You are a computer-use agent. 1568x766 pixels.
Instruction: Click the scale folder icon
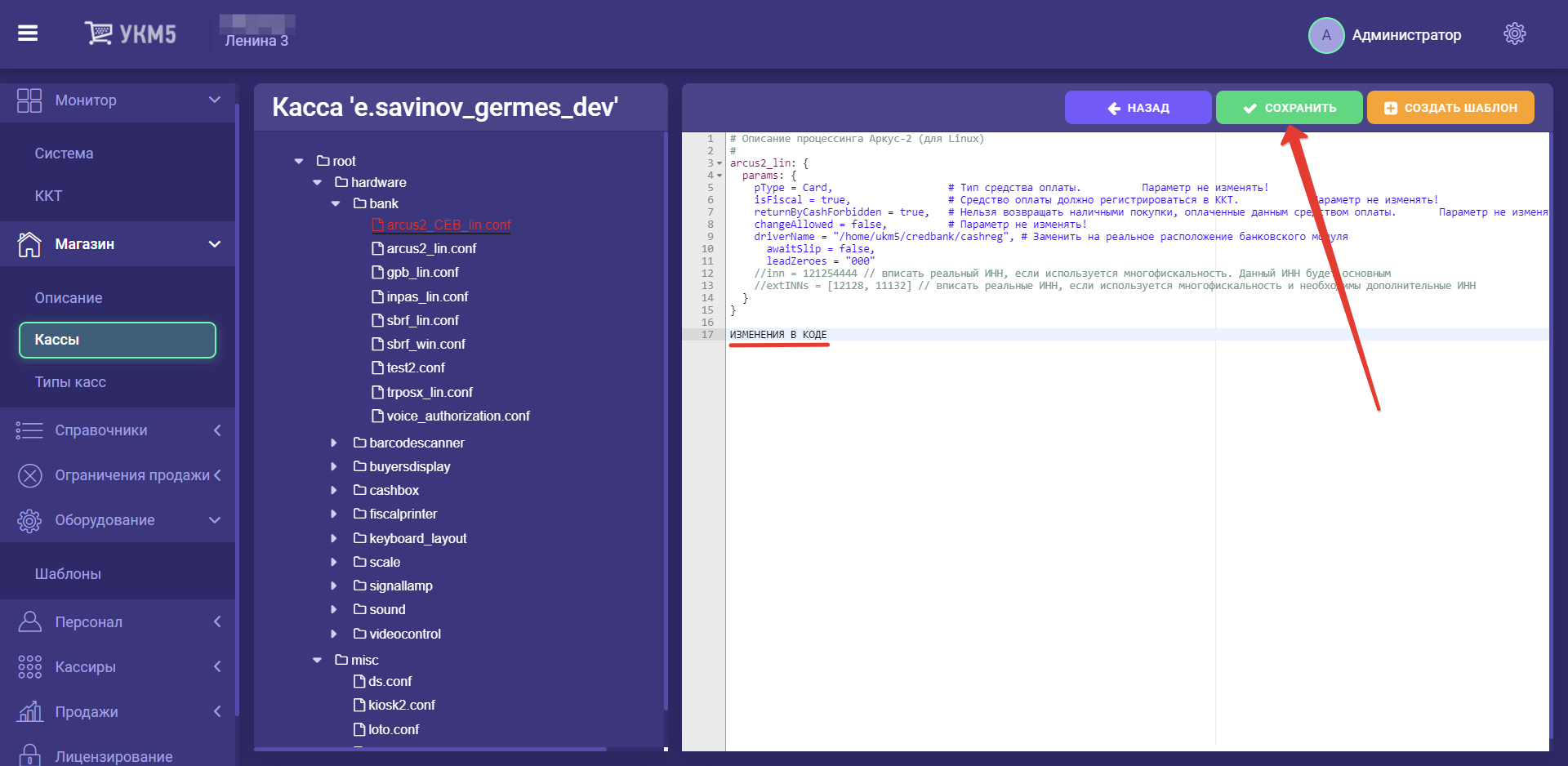(359, 562)
